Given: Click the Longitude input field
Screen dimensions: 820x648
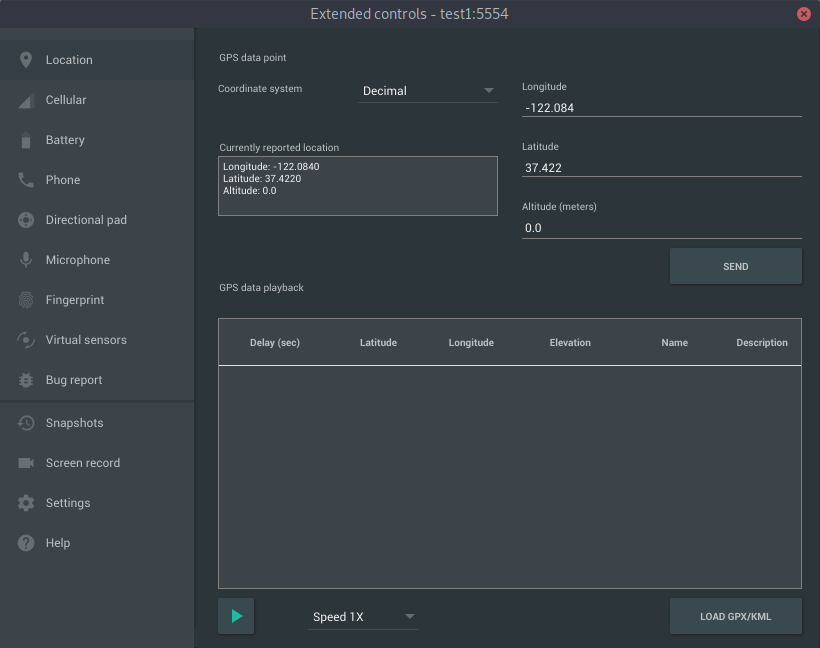Looking at the screenshot, I should click(x=661, y=108).
